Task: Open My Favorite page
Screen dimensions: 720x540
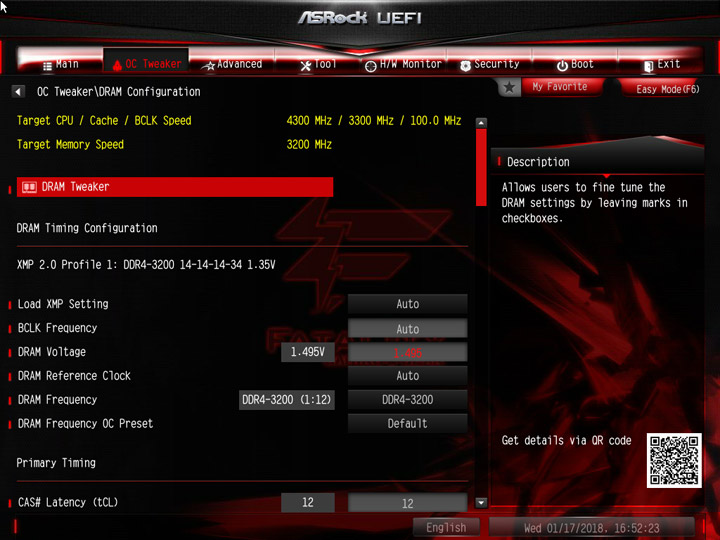Action: click(x=560, y=87)
